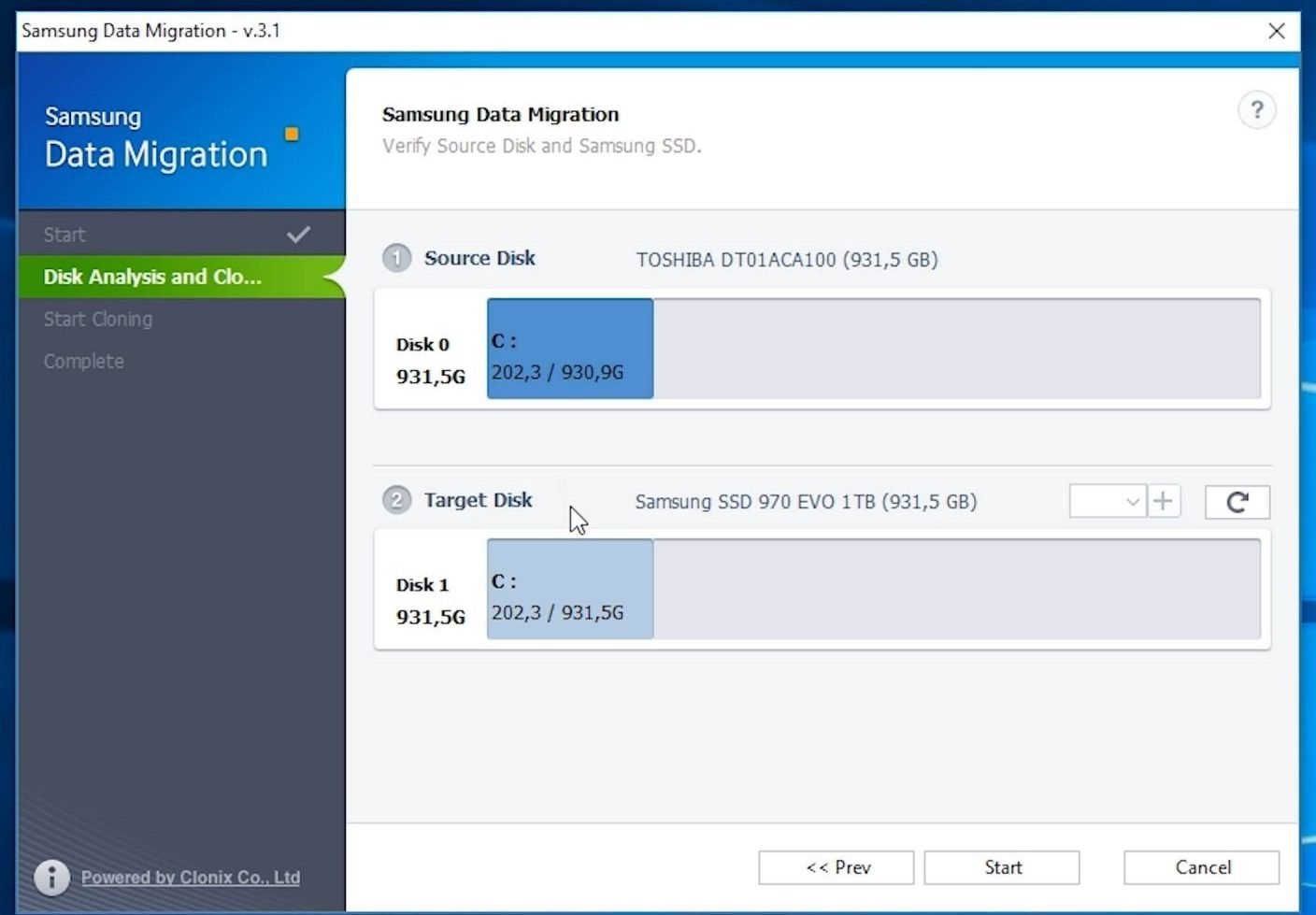
Task: Go back with the << Prev button
Action: tap(837, 867)
